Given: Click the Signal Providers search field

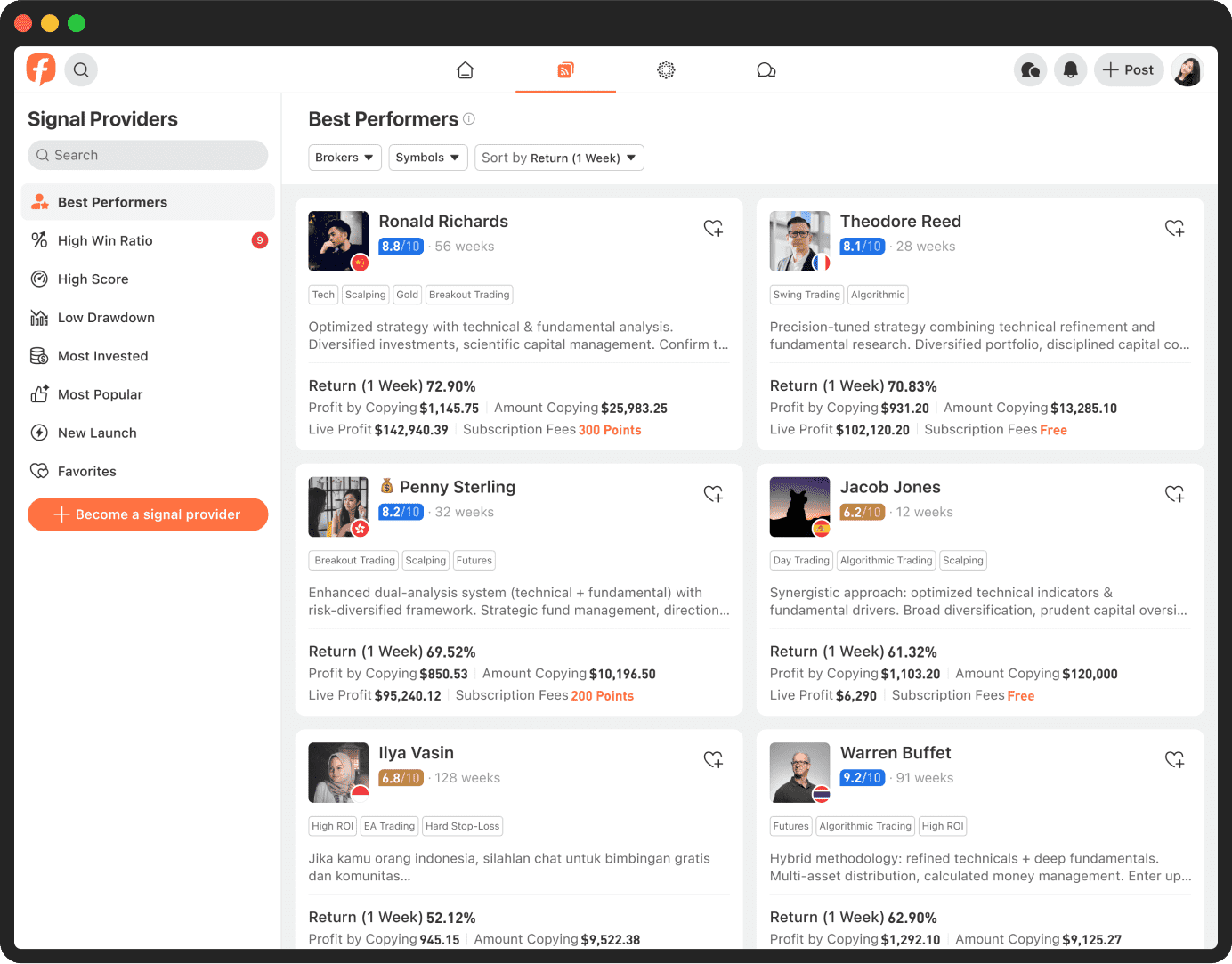Looking at the screenshot, I should click(148, 155).
